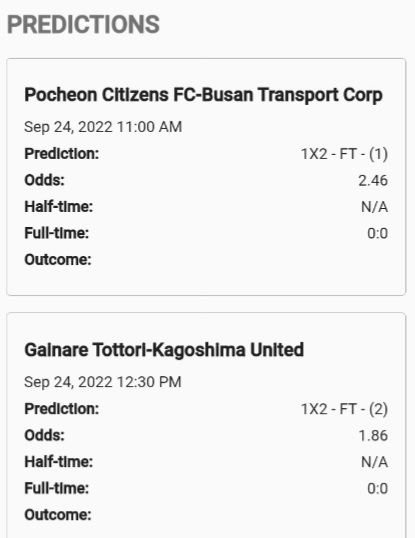The height and width of the screenshot is (538, 415).
Task: Click the 1.86 odds value
Action: point(373,436)
